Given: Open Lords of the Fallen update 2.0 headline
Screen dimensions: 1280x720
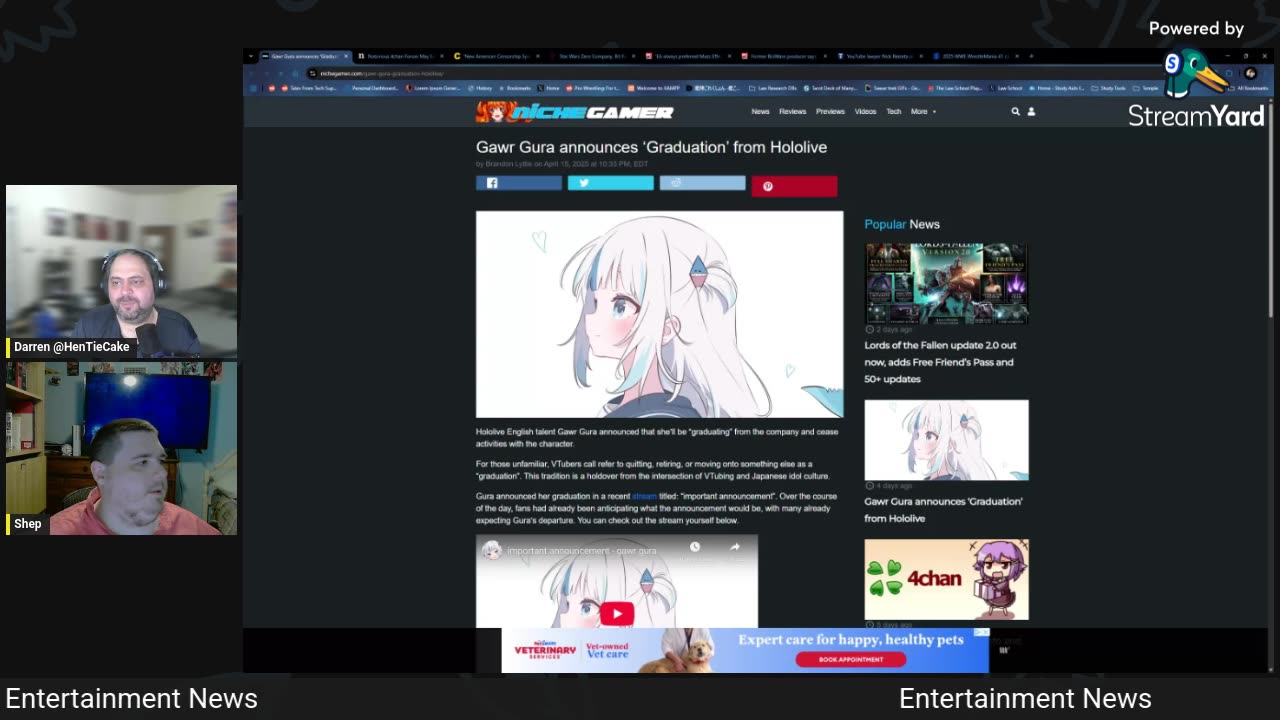Looking at the screenshot, I should pyautogui.click(x=940, y=362).
